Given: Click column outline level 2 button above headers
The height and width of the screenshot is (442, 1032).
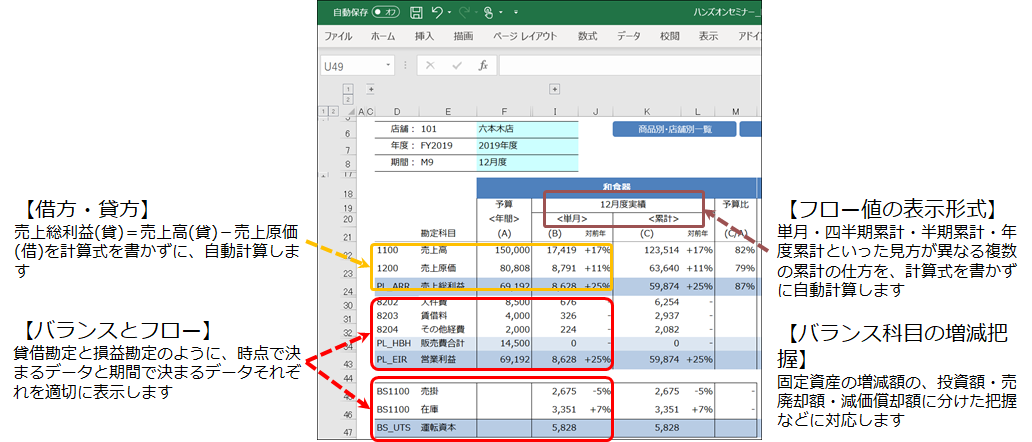Looking at the screenshot, I should (x=348, y=99).
